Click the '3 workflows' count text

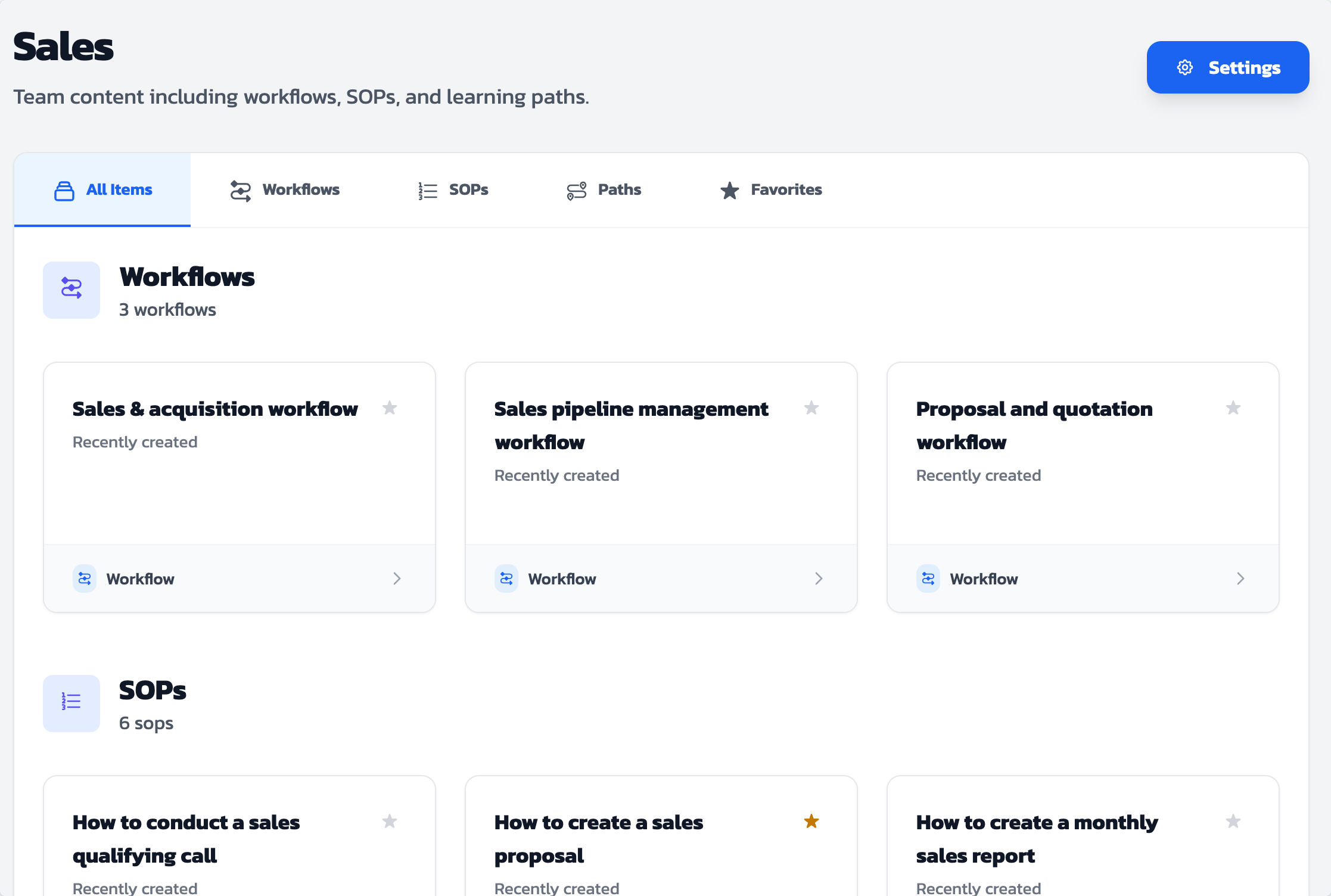tap(167, 310)
